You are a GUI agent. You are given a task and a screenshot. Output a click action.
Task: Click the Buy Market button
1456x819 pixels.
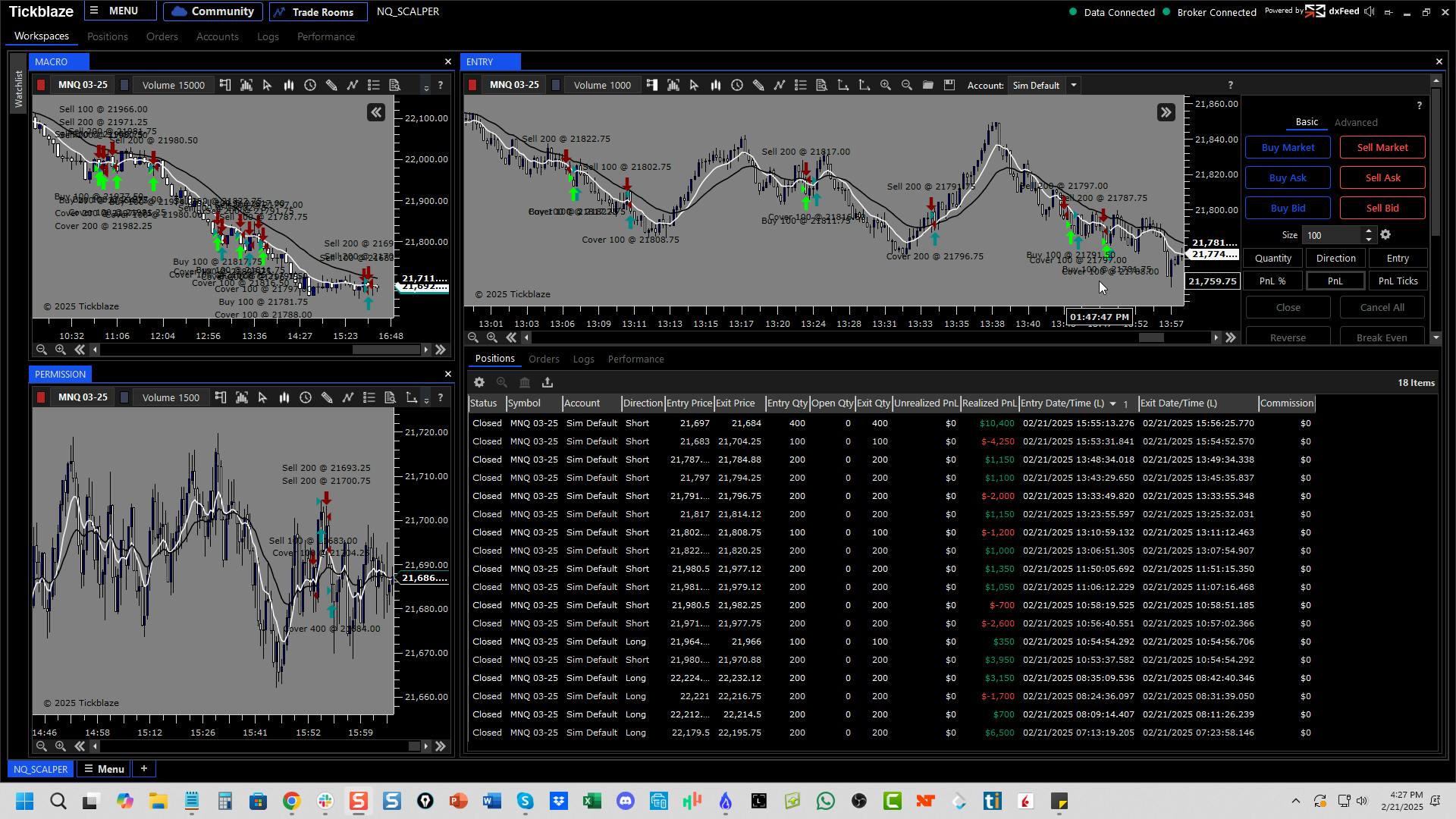(x=1288, y=148)
